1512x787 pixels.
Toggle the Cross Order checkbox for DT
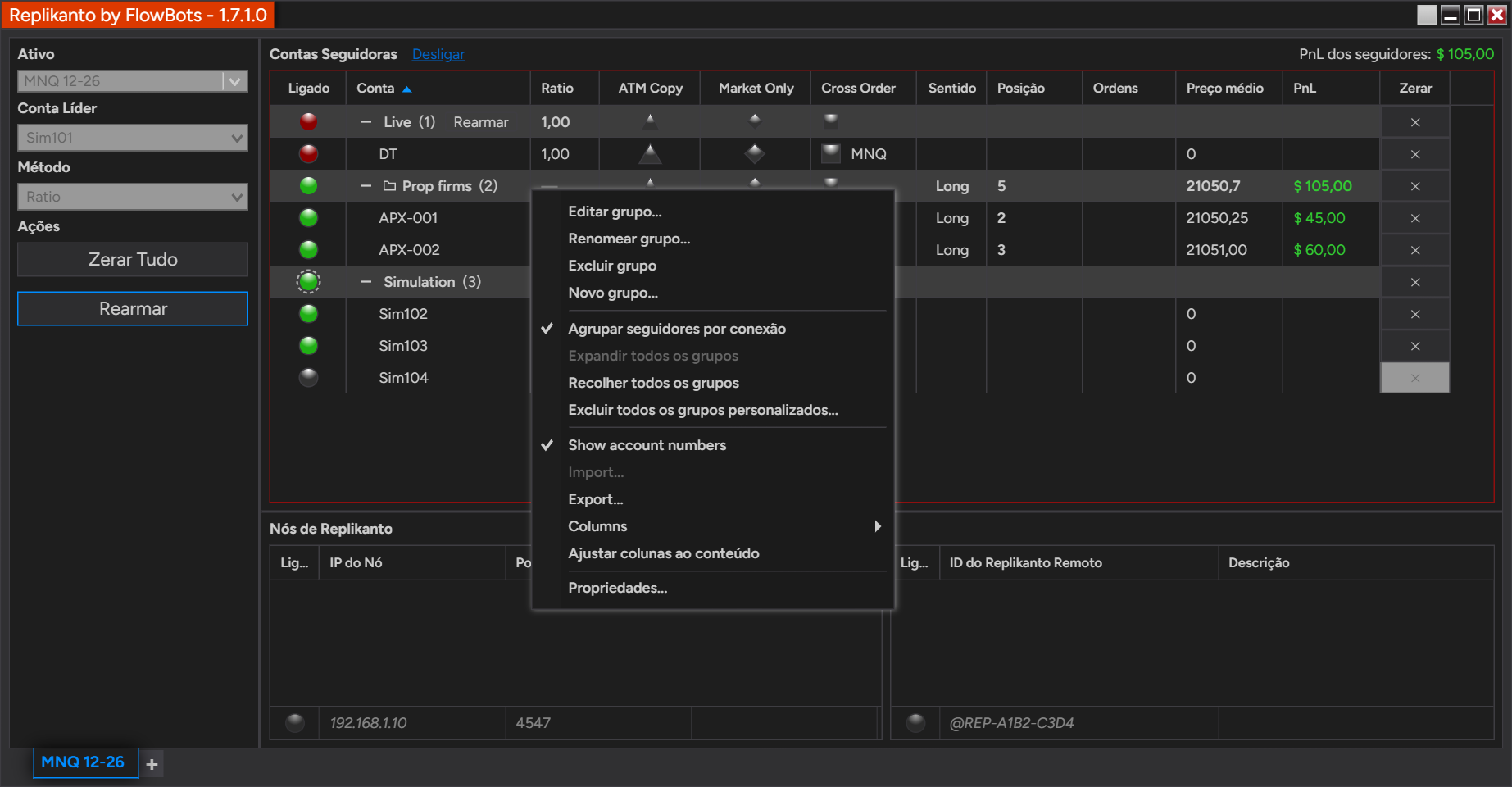pyautogui.click(x=831, y=153)
